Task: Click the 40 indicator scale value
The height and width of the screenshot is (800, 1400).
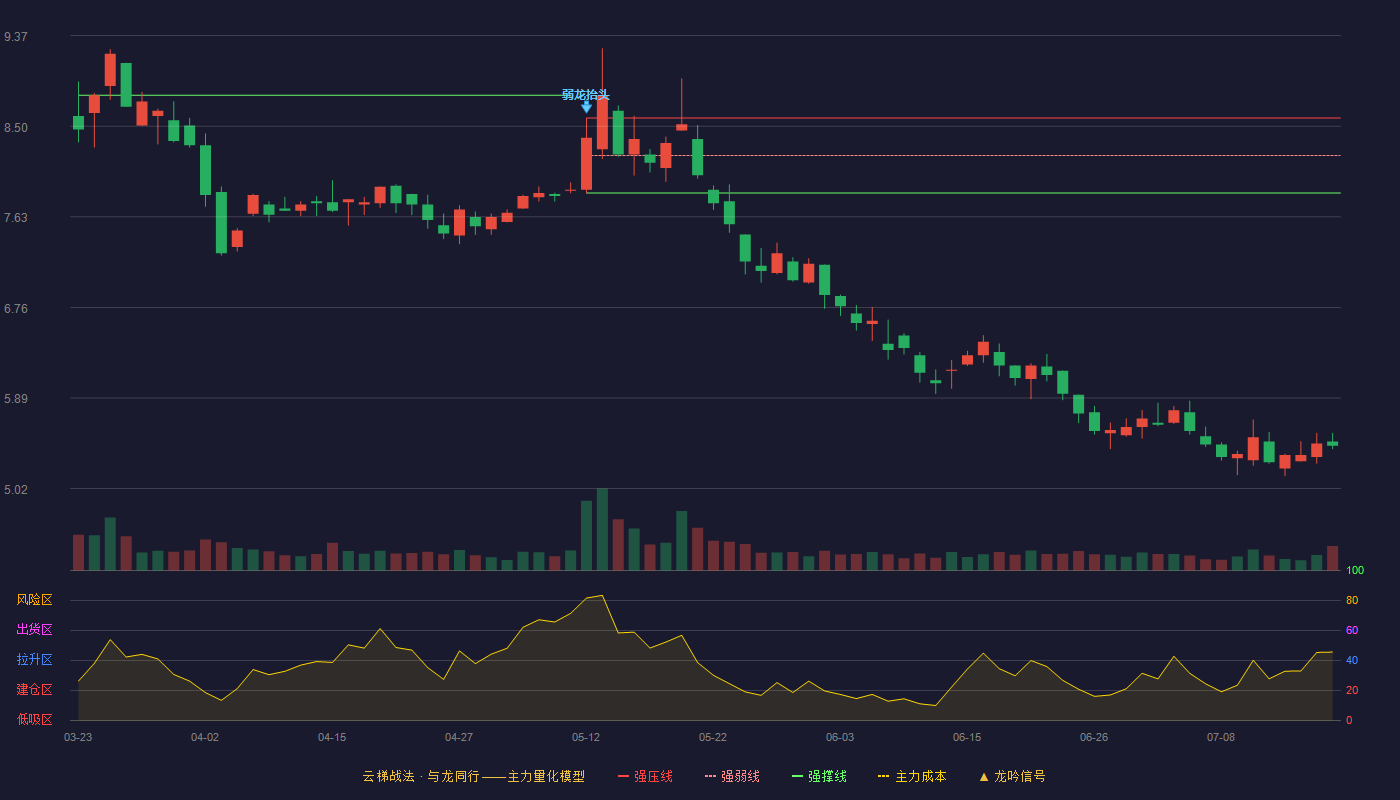Action: pos(1352,660)
